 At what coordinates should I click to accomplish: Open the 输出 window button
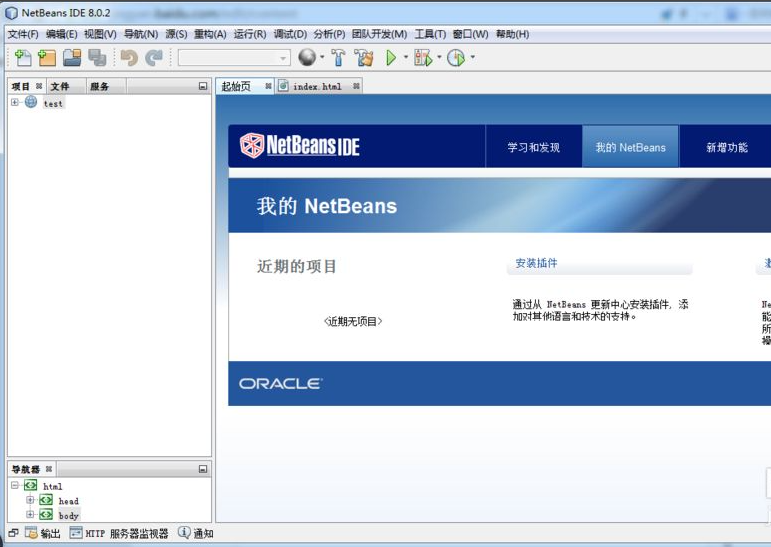tap(43, 533)
